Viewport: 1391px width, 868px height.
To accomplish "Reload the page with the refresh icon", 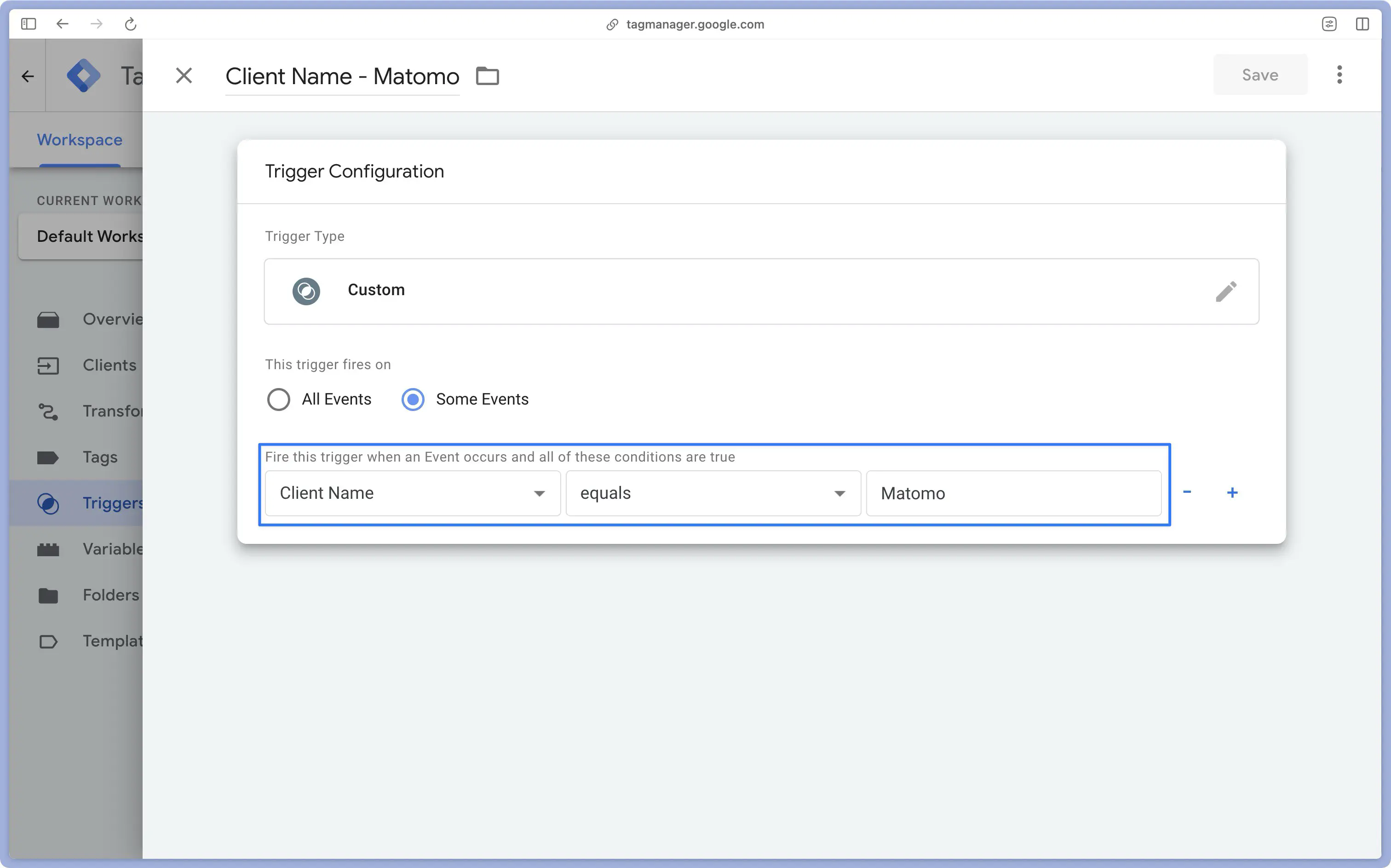I will click(x=130, y=24).
